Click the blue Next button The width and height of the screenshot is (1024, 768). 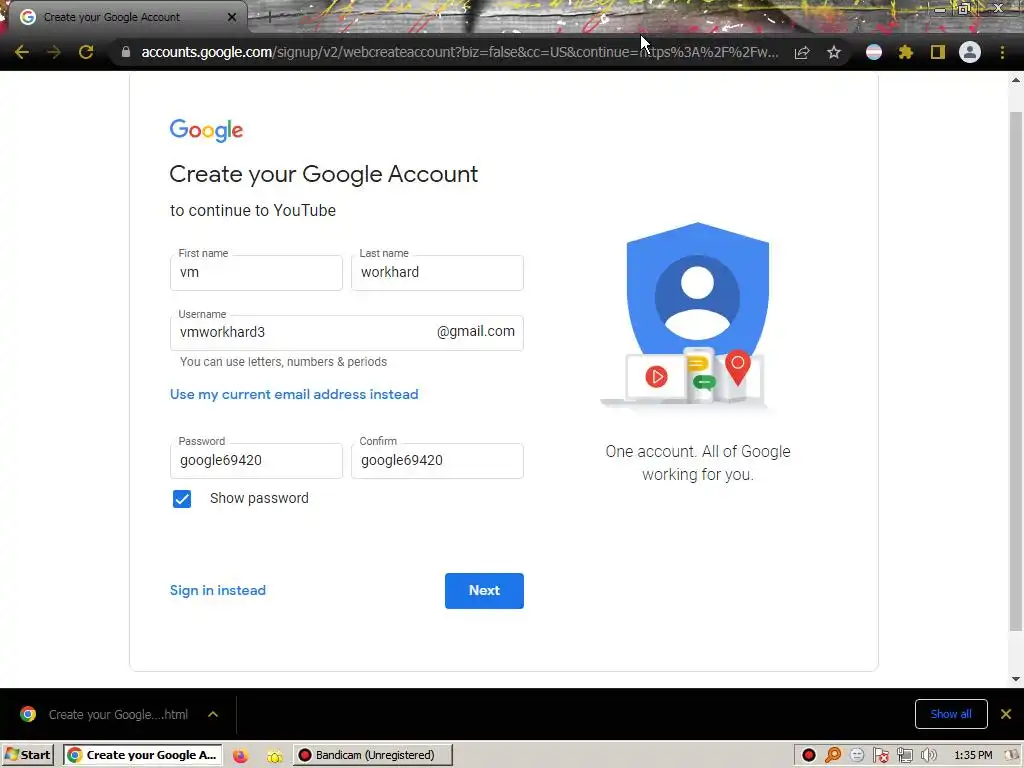pos(484,591)
